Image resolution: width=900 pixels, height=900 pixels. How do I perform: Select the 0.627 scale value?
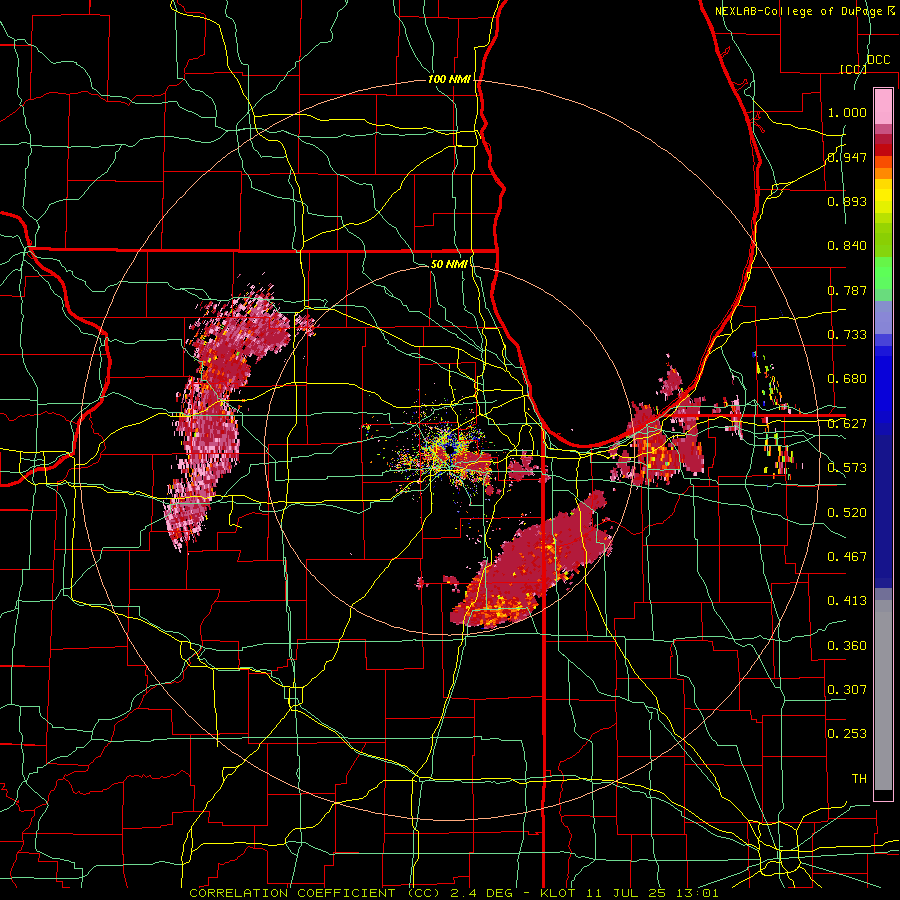coord(847,424)
